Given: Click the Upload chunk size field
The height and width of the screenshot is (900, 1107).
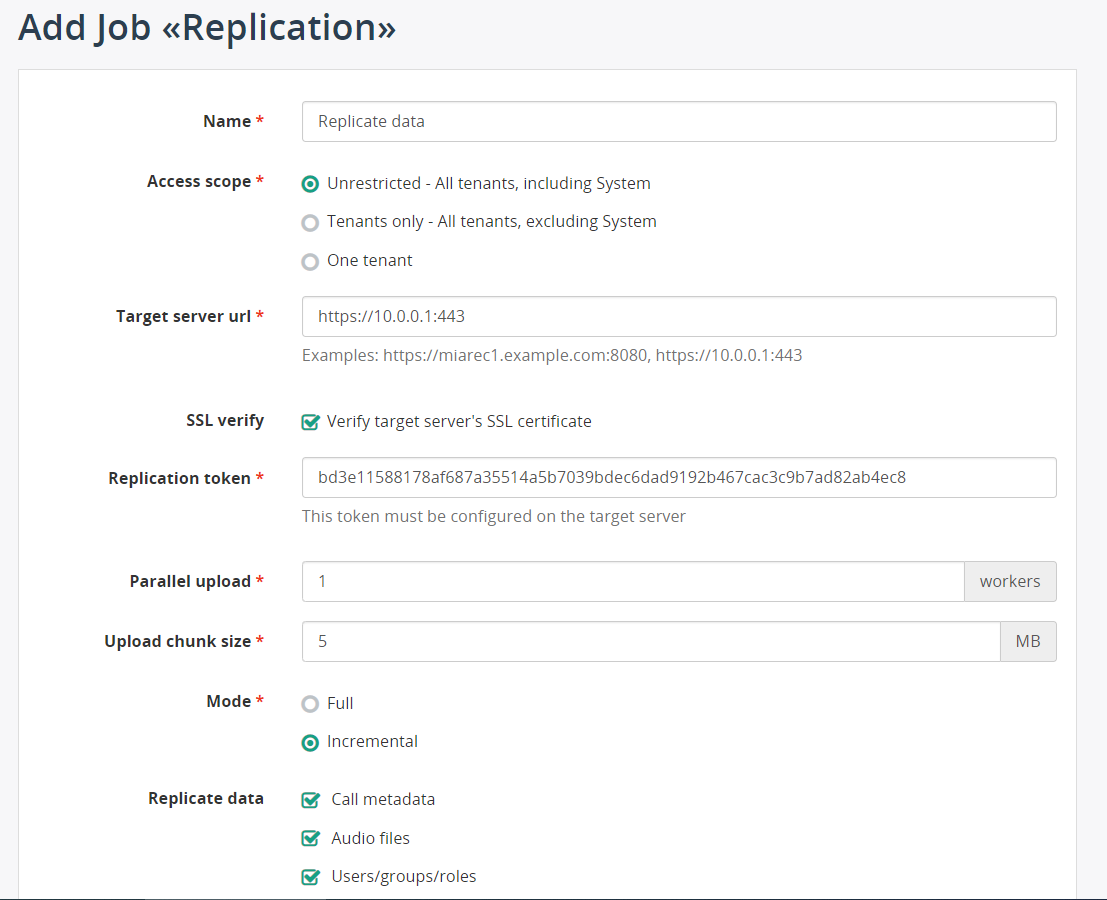Looking at the screenshot, I should pyautogui.click(x=651, y=642).
